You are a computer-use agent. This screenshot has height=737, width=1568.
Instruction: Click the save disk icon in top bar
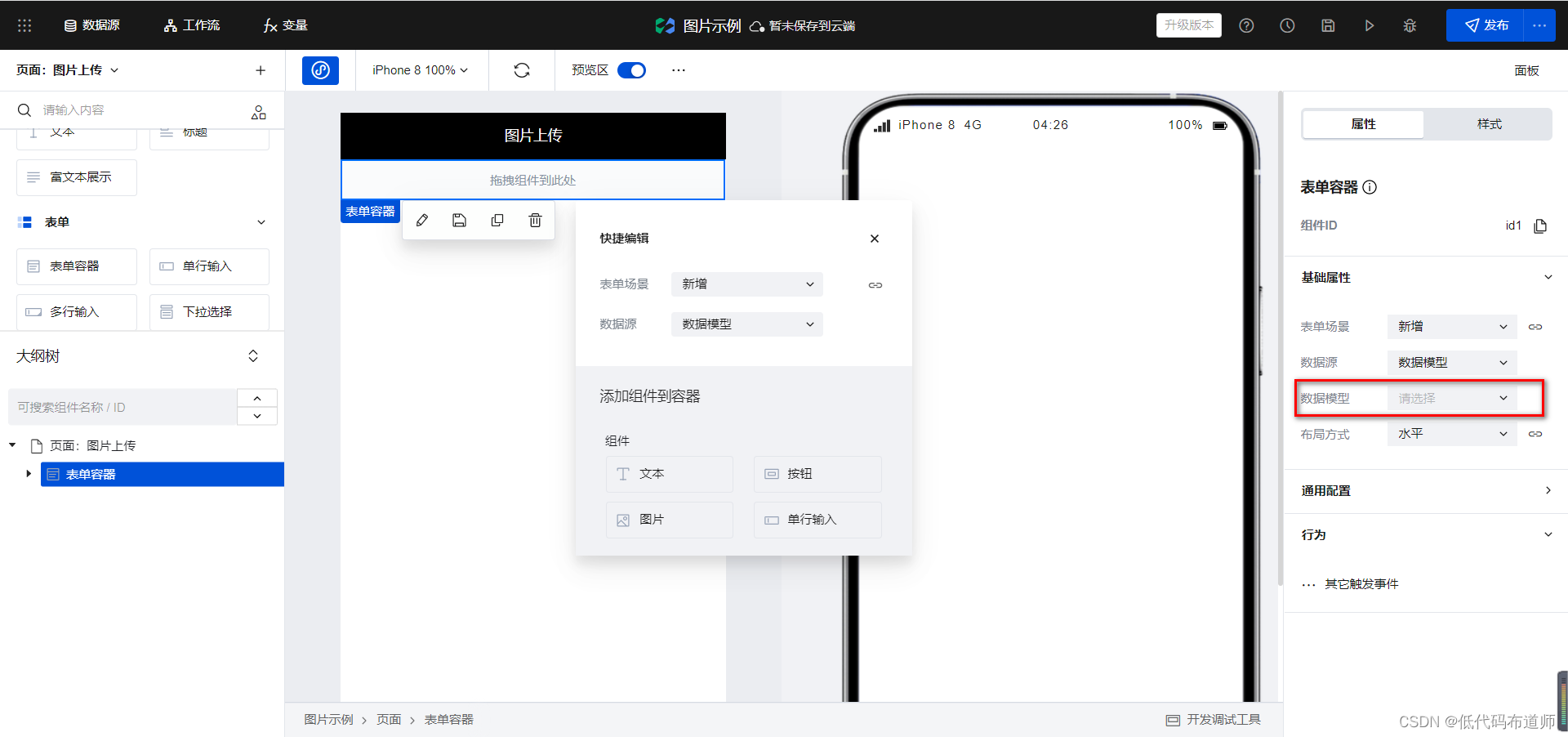click(1328, 25)
